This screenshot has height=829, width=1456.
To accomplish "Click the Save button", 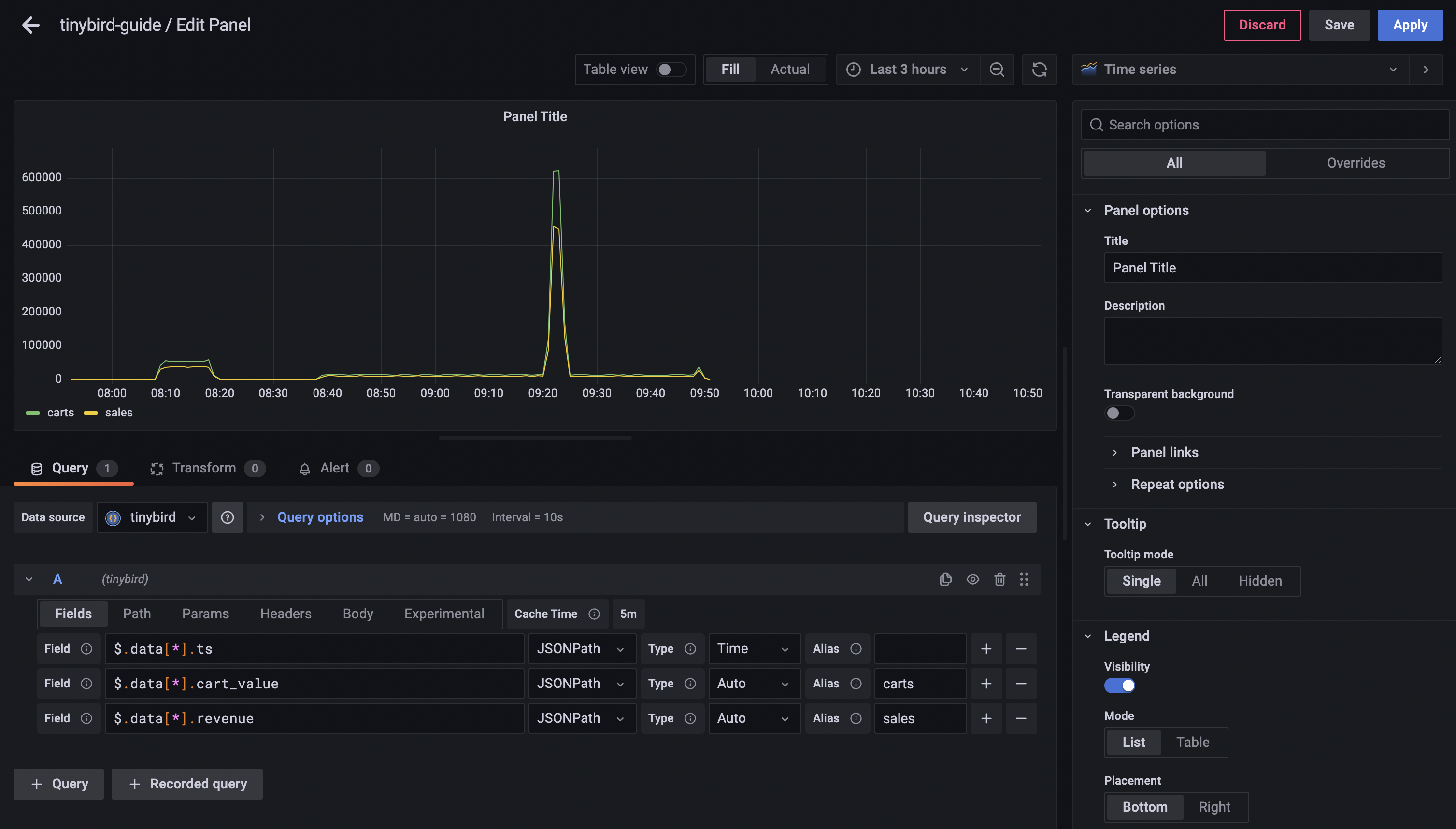I will coord(1339,25).
